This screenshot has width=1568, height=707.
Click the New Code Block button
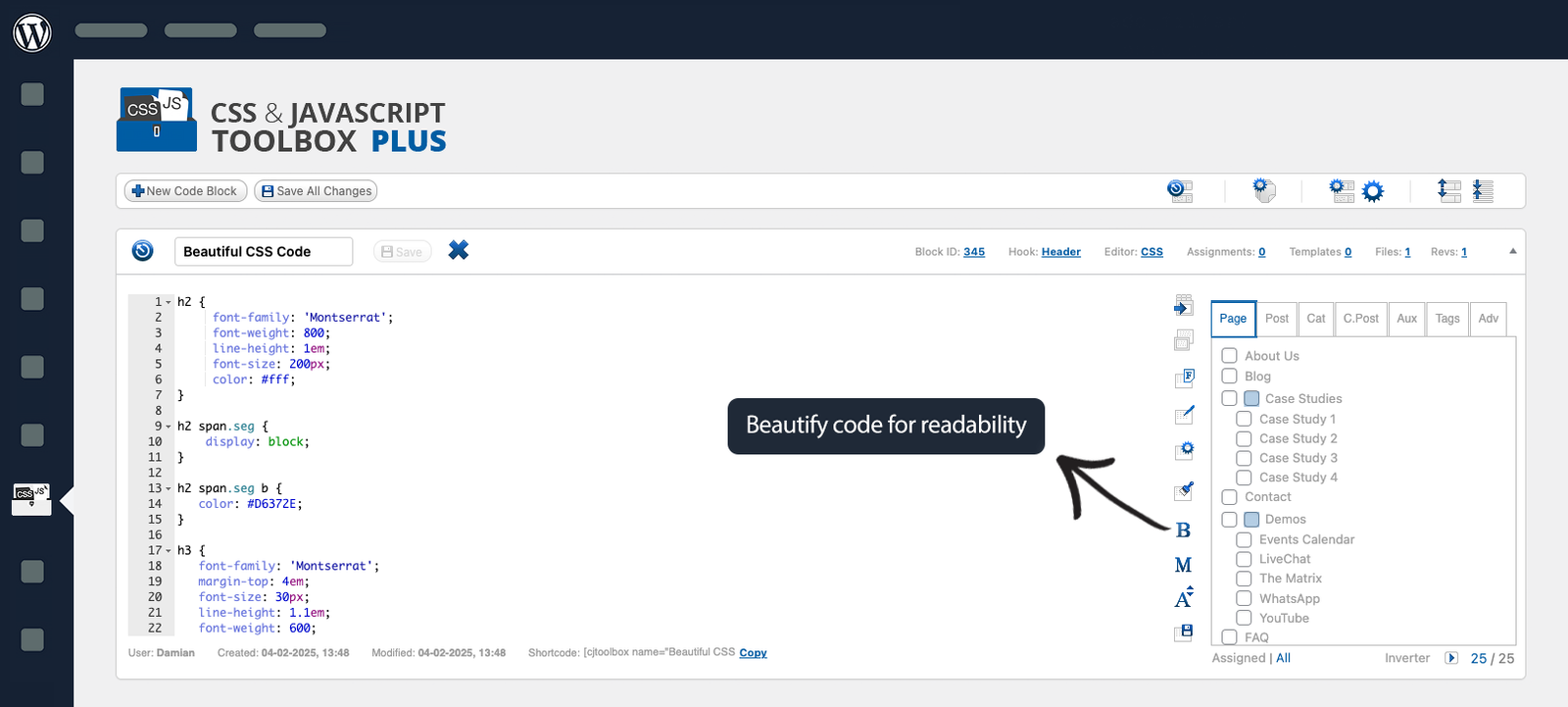coord(185,191)
